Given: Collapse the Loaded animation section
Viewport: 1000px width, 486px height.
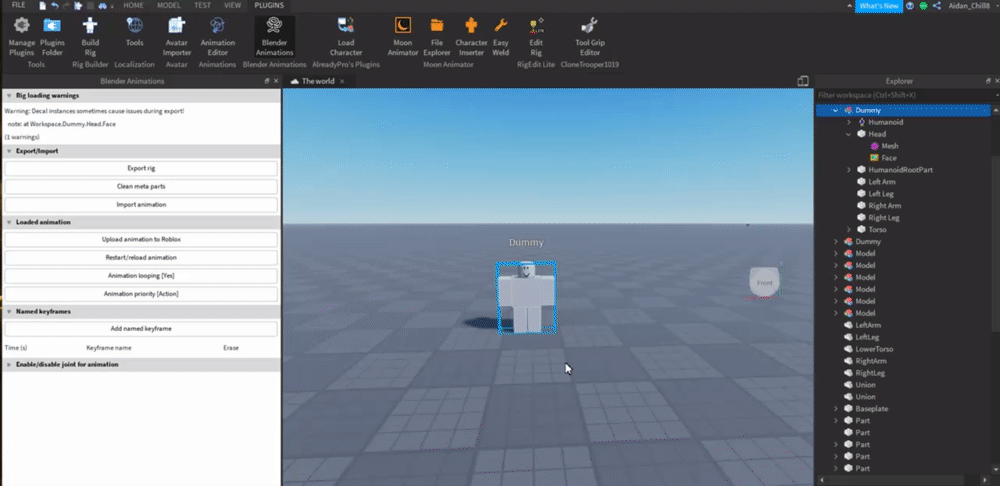Looking at the screenshot, I should pyautogui.click(x=9, y=222).
